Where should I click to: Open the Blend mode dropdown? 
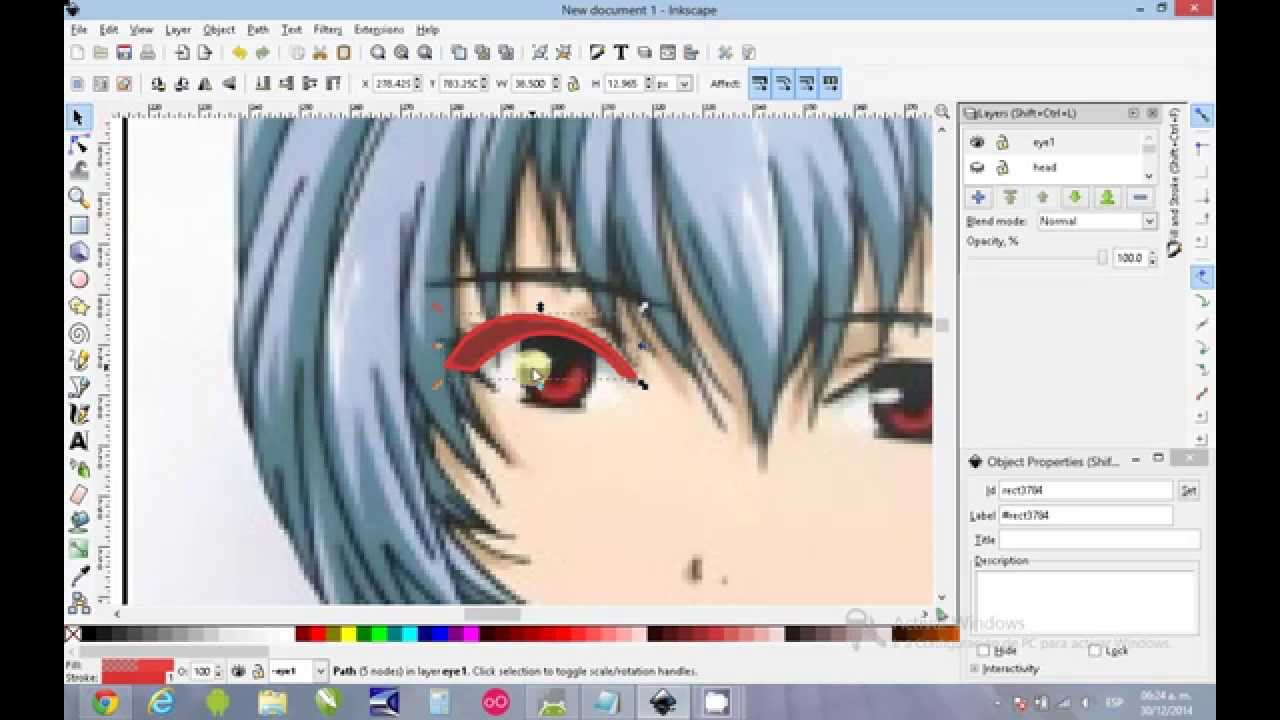pyautogui.click(x=1150, y=221)
